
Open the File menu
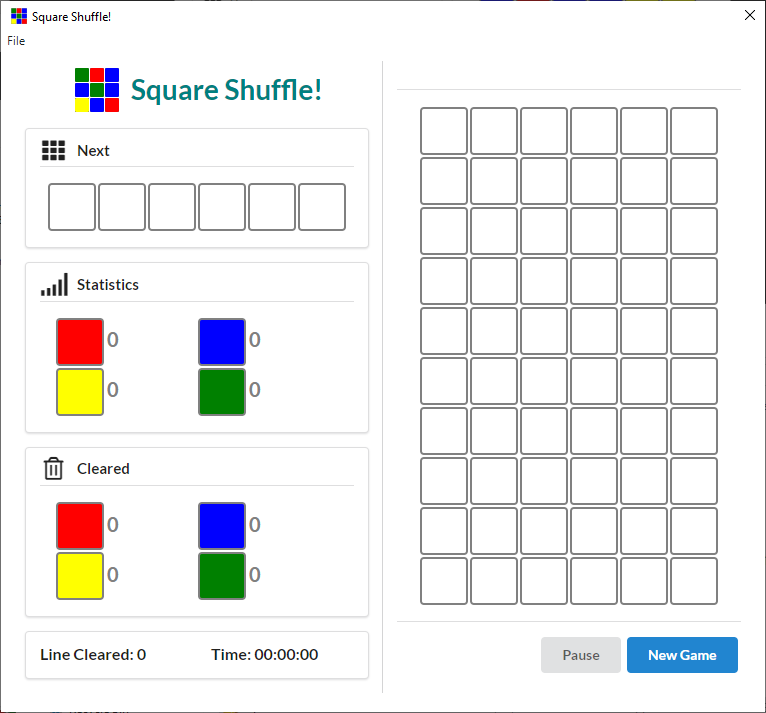(16, 41)
